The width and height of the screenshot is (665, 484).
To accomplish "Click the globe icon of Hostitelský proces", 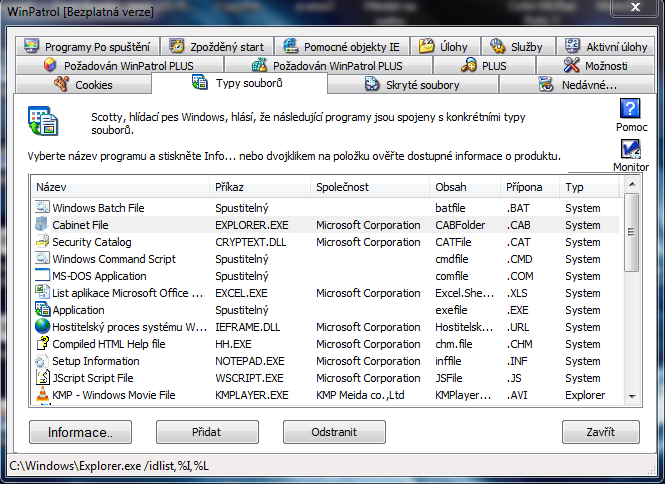I will (x=42, y=326).
